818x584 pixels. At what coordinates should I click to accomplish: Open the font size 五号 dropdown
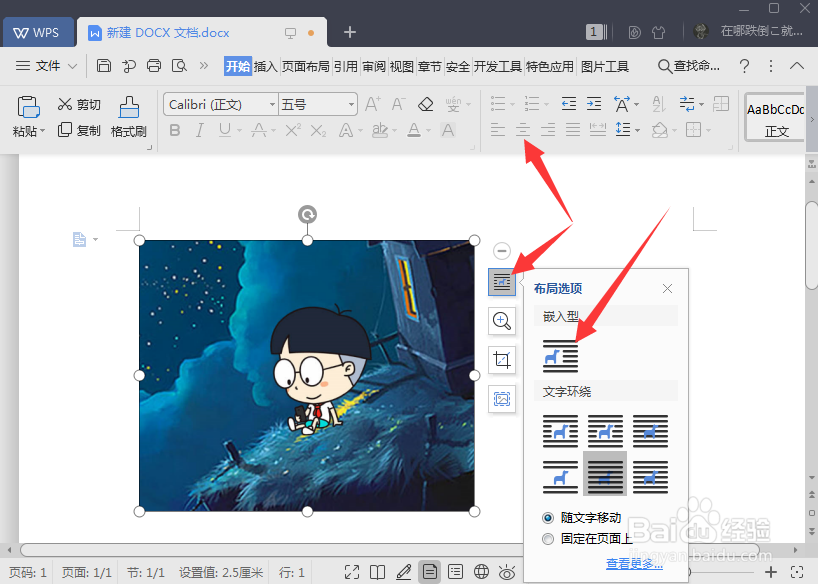click(x=352, y=105)
